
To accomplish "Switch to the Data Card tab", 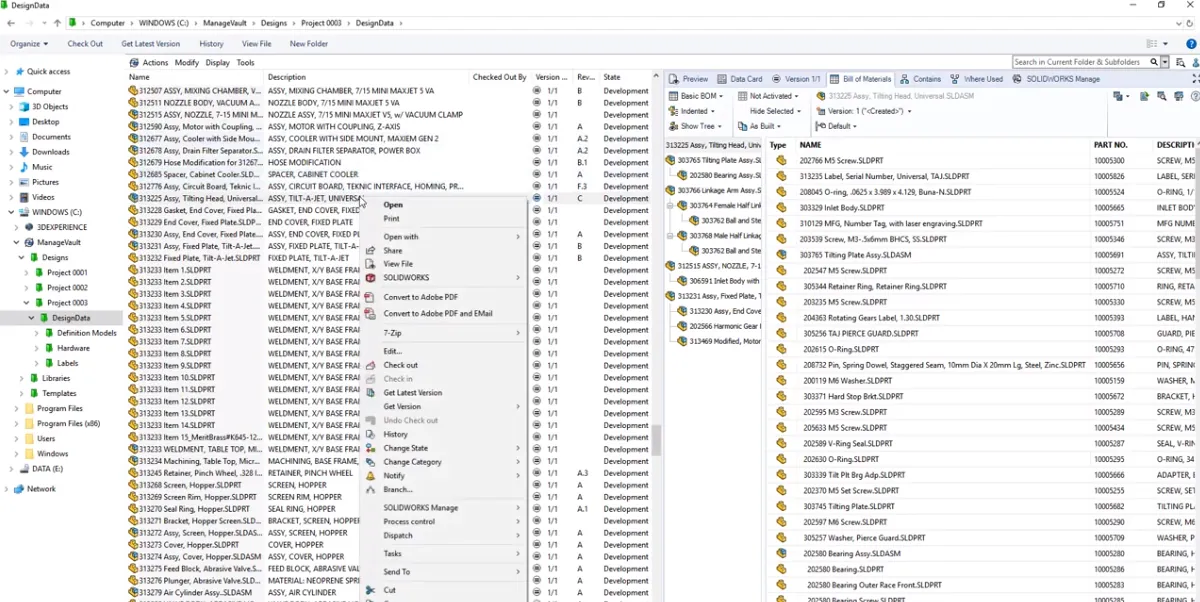I will pos(740,79).
